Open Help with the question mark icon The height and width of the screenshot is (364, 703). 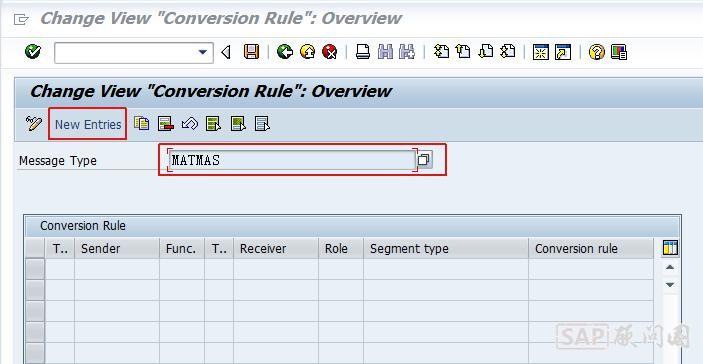coord(596,52)
